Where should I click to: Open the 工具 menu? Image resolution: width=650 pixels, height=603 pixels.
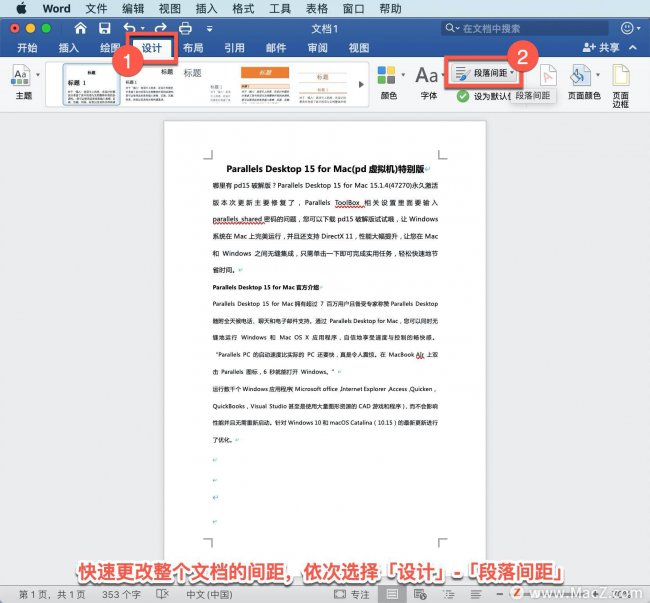point(280,8)
